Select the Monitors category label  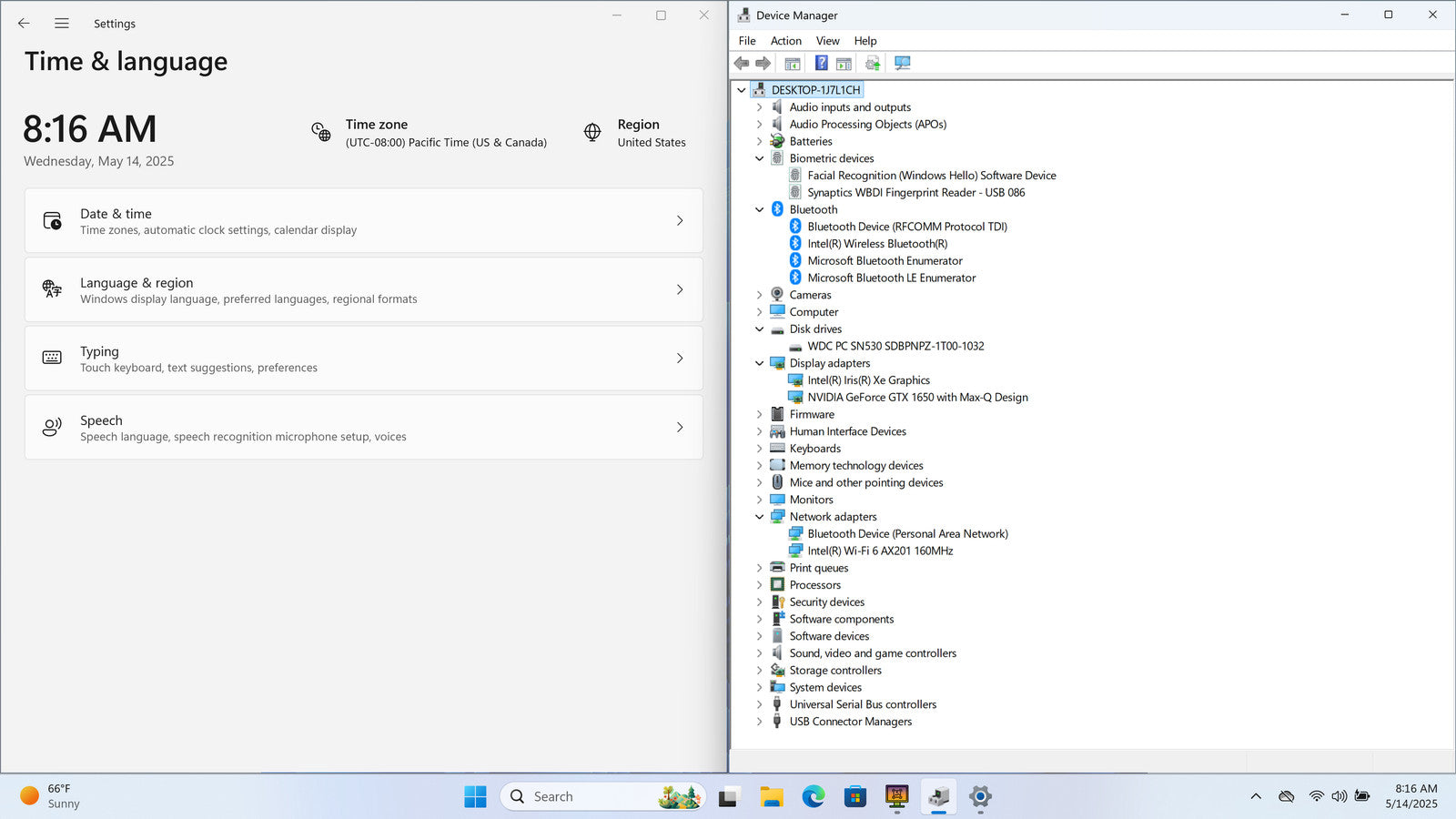point(811,500)
